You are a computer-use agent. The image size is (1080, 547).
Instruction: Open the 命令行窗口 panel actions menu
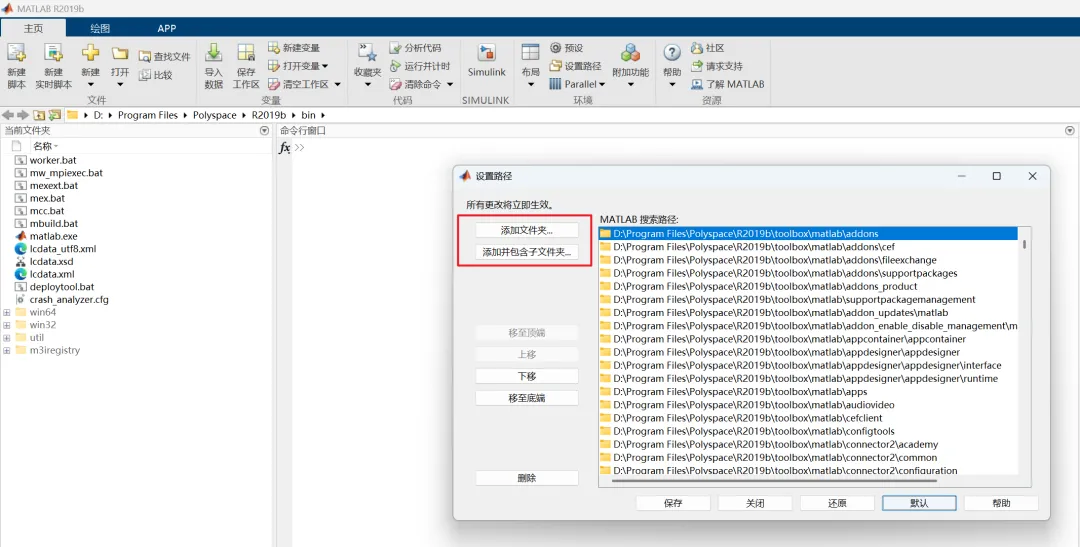point(1070,130)
